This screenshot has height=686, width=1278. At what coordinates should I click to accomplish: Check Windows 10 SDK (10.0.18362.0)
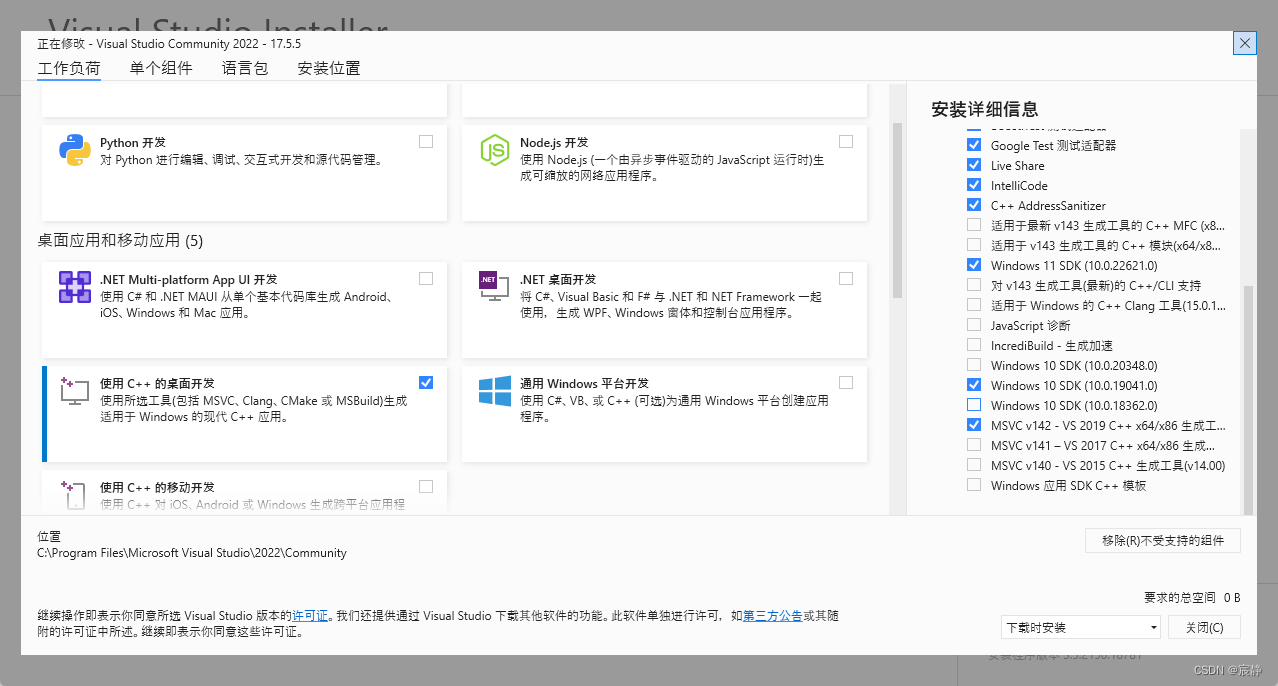(974, 405)
